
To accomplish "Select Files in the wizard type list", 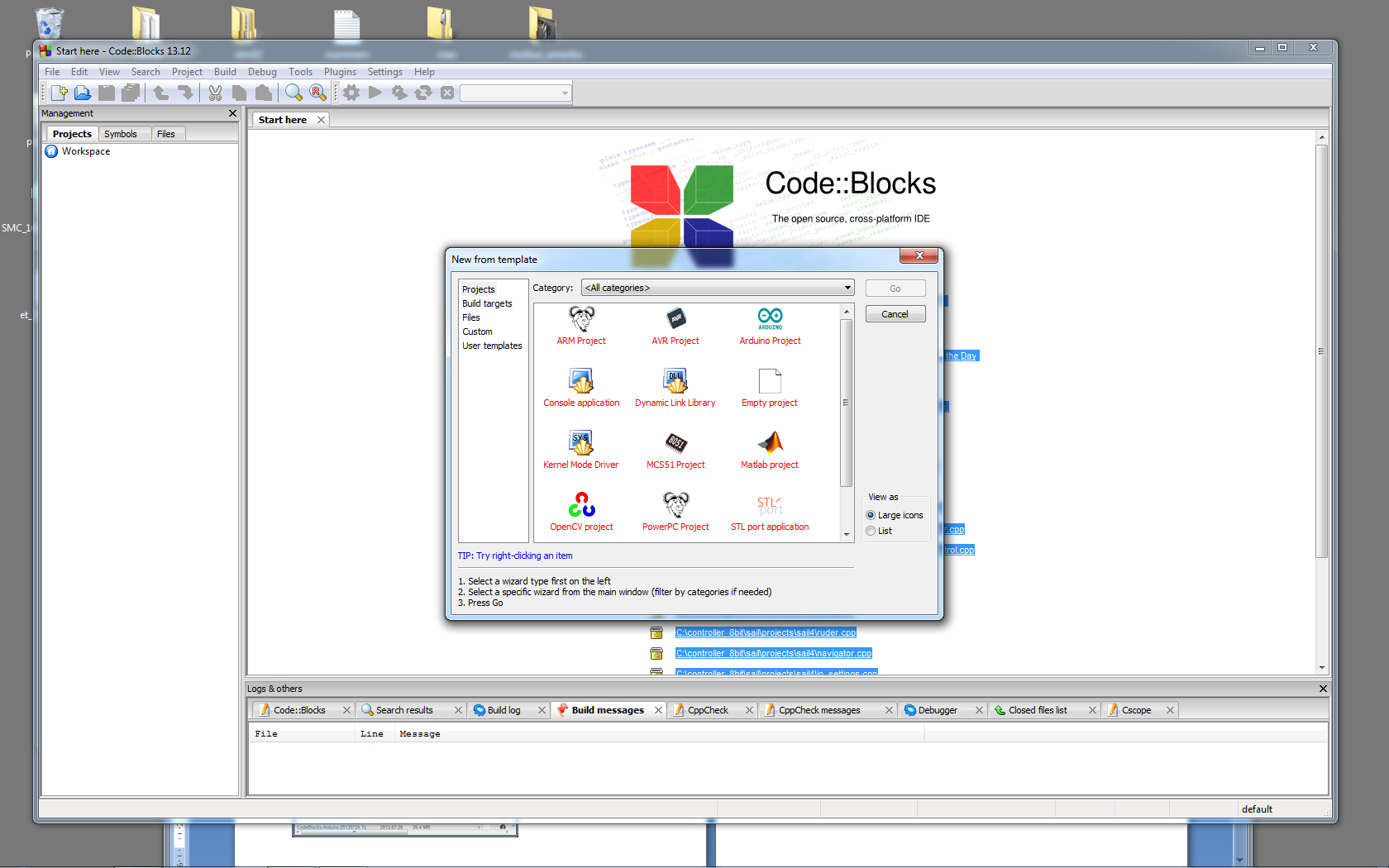I will coord(471,317).
